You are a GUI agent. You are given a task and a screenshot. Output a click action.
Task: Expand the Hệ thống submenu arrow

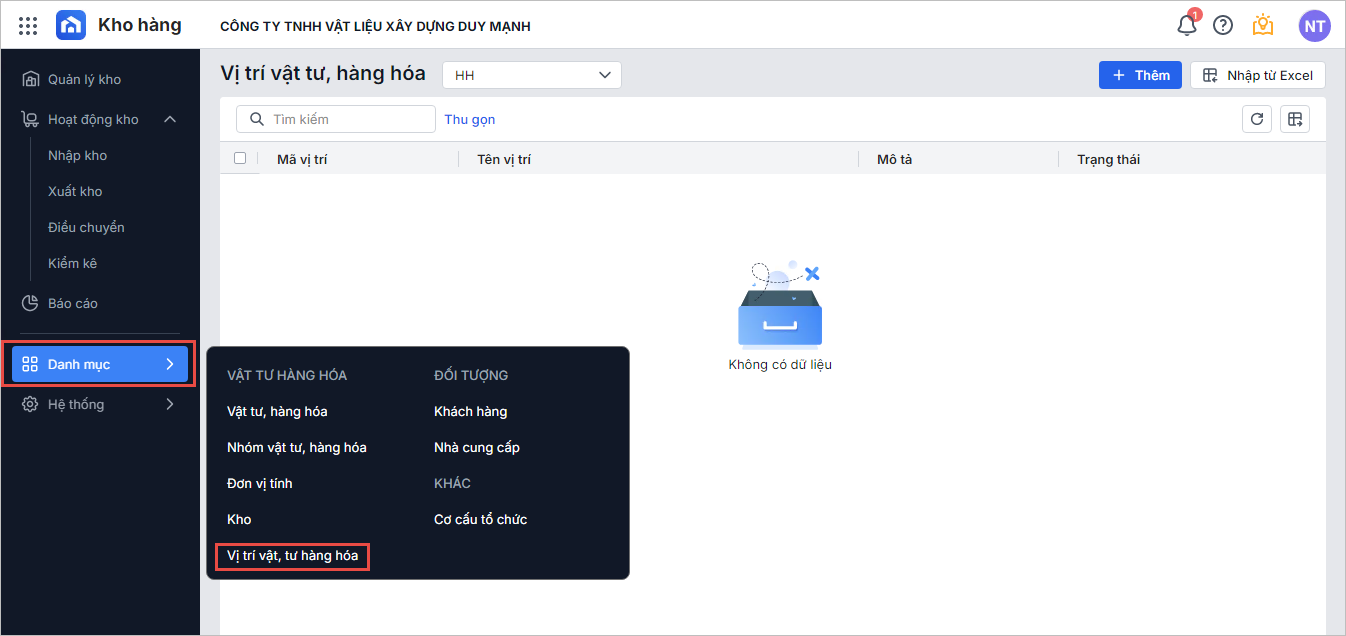[x=170, y=404]
